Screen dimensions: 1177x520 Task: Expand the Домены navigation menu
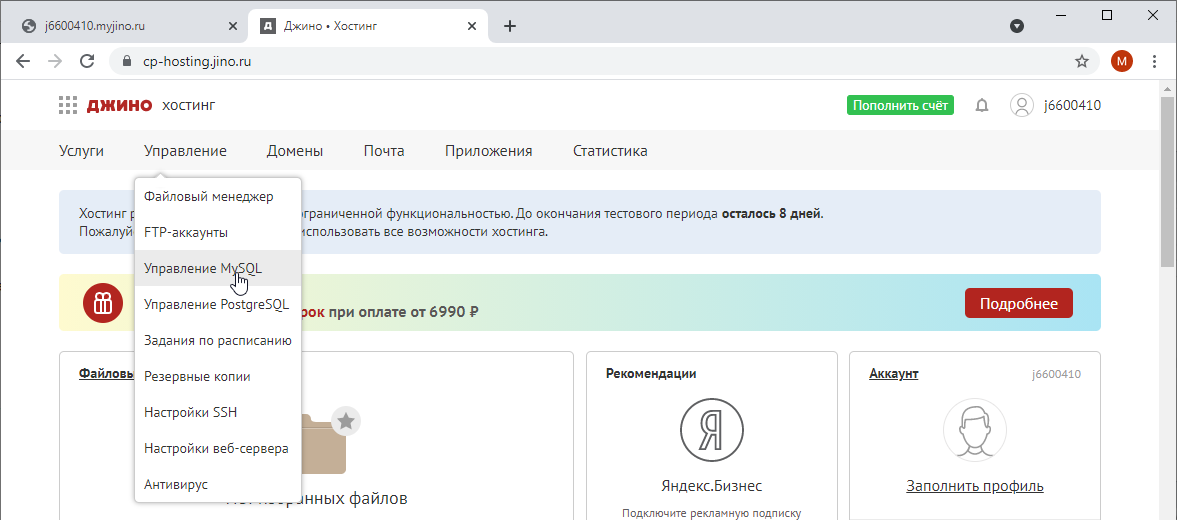(x=294, y=151)
